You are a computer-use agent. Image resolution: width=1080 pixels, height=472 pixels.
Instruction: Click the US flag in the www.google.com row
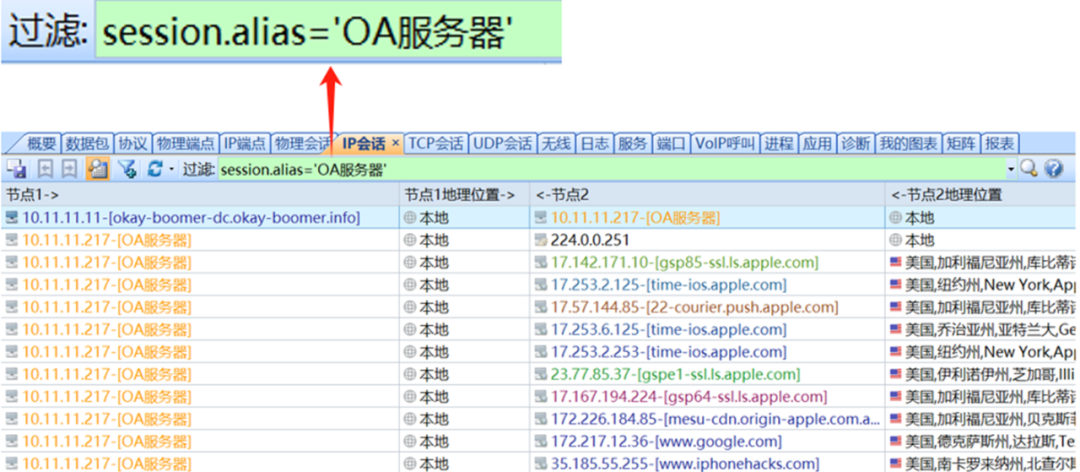point(895,441)
